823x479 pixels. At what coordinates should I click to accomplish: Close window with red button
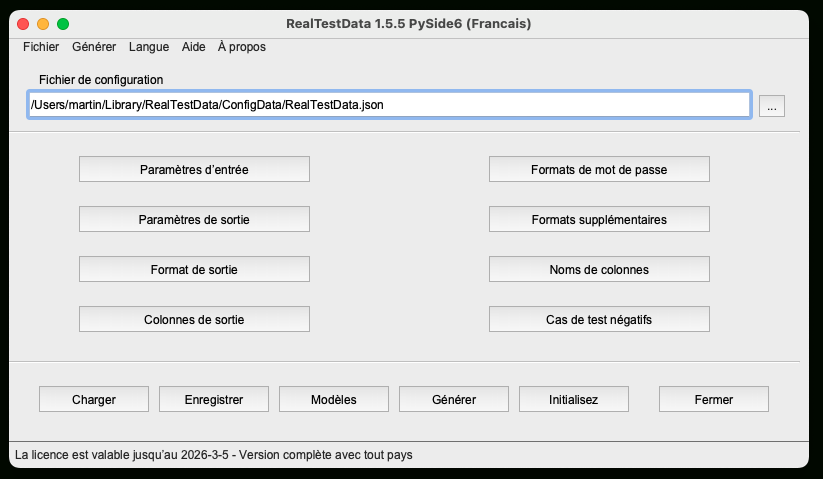click(x=23, y=24)
